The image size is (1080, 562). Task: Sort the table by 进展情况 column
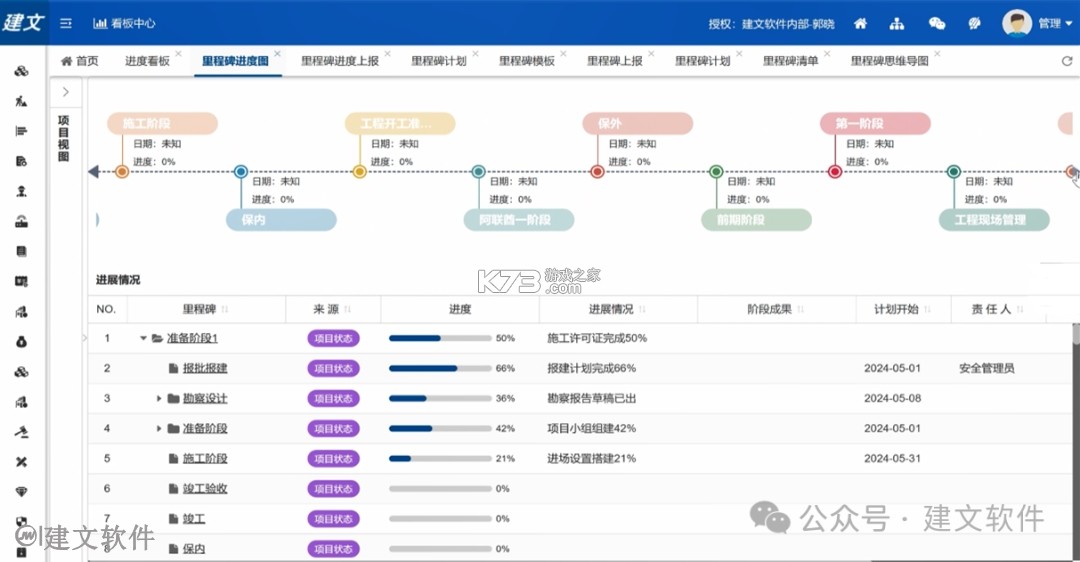coord(643,309)
